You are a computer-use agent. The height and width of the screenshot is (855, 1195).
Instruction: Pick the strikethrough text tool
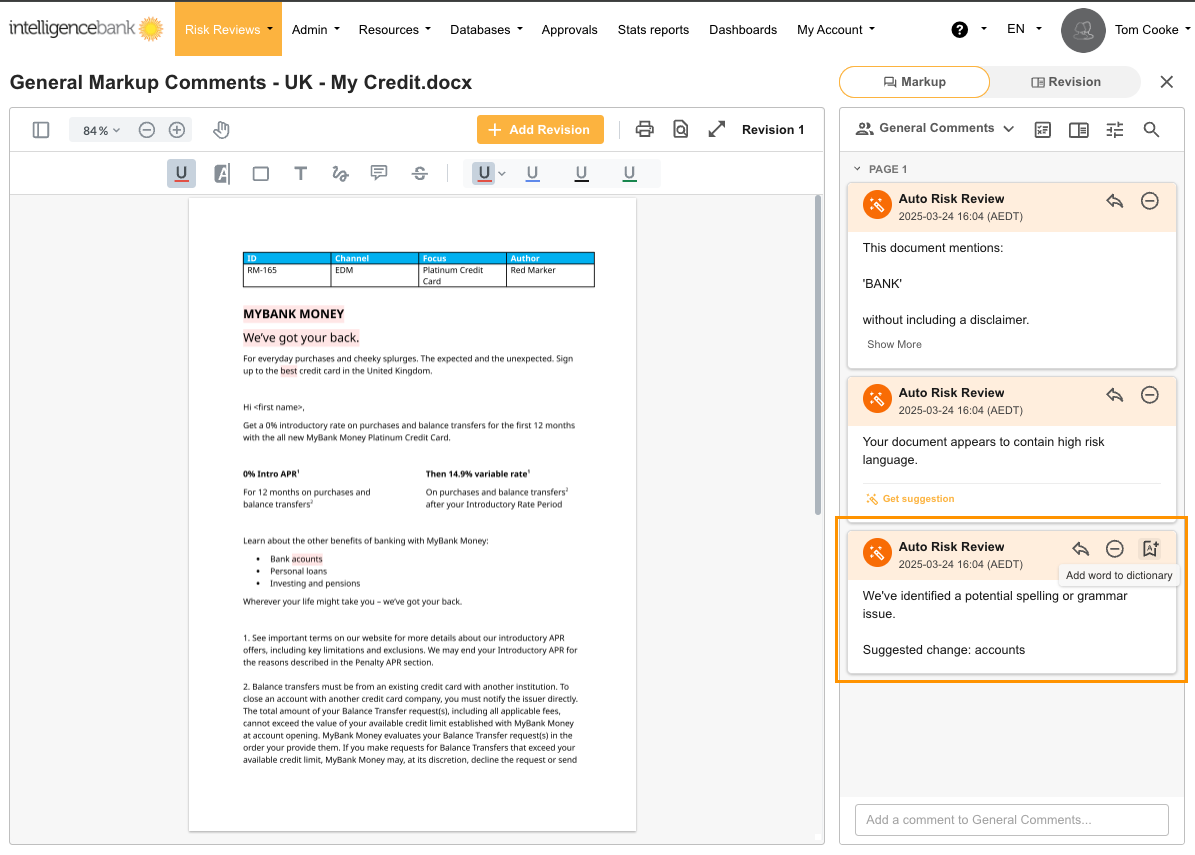[x=420, y=174]
